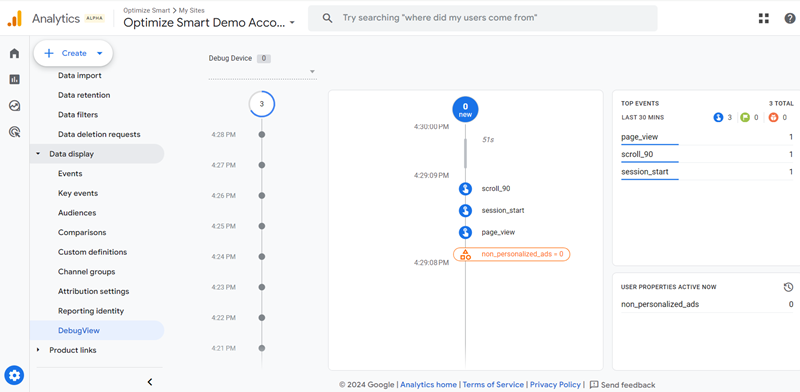Click the orange errors bug icon
Image resolution: width=800 pixels, height=392 pixels.
point(773,117)
